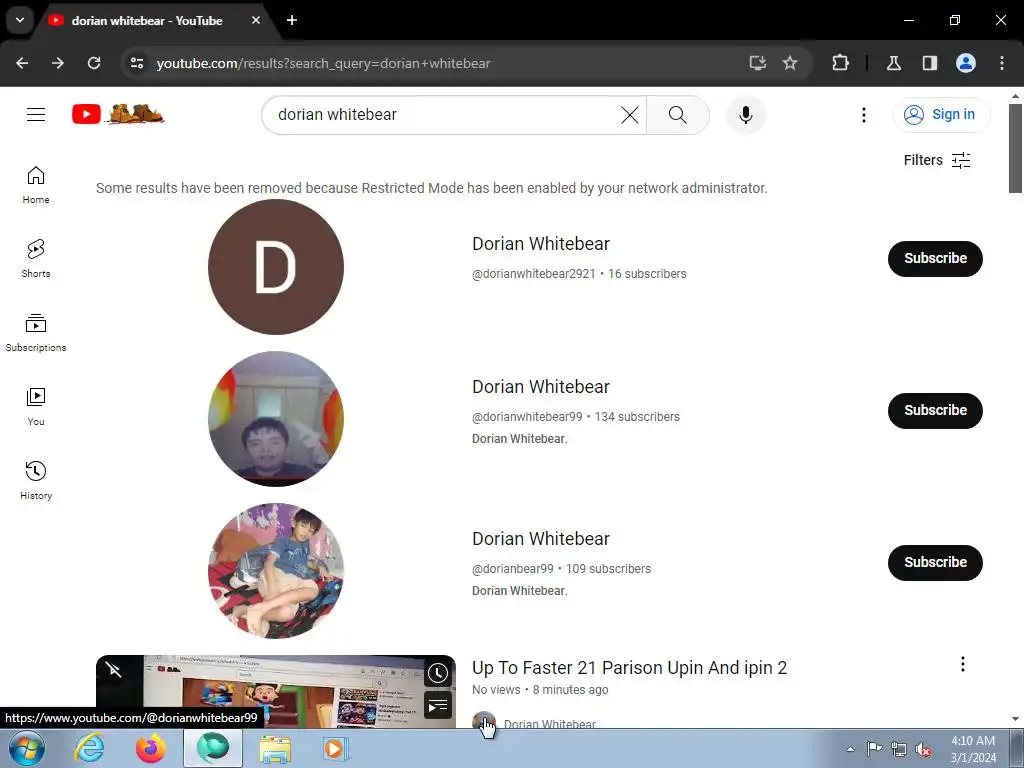Open the Action Center flag icon
Image resolution: width=1024 pixels, height=768 pixels.
click(x=874, y=748)
